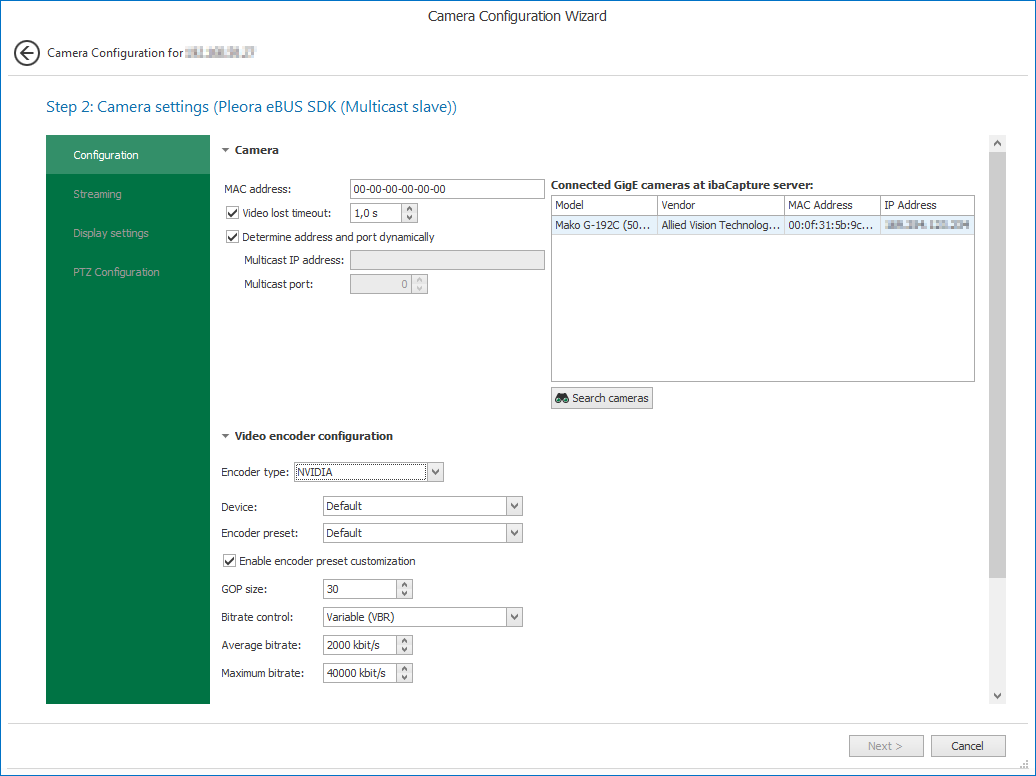Sort camera list by Vendor column
Screen dimensions: 1036x776
pos(721,205)
